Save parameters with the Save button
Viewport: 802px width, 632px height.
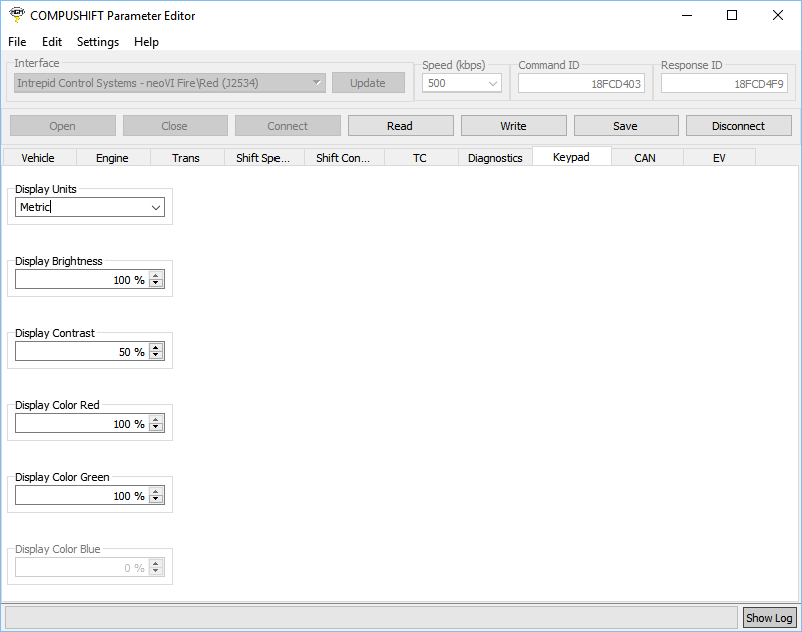(x=626, y=126)
